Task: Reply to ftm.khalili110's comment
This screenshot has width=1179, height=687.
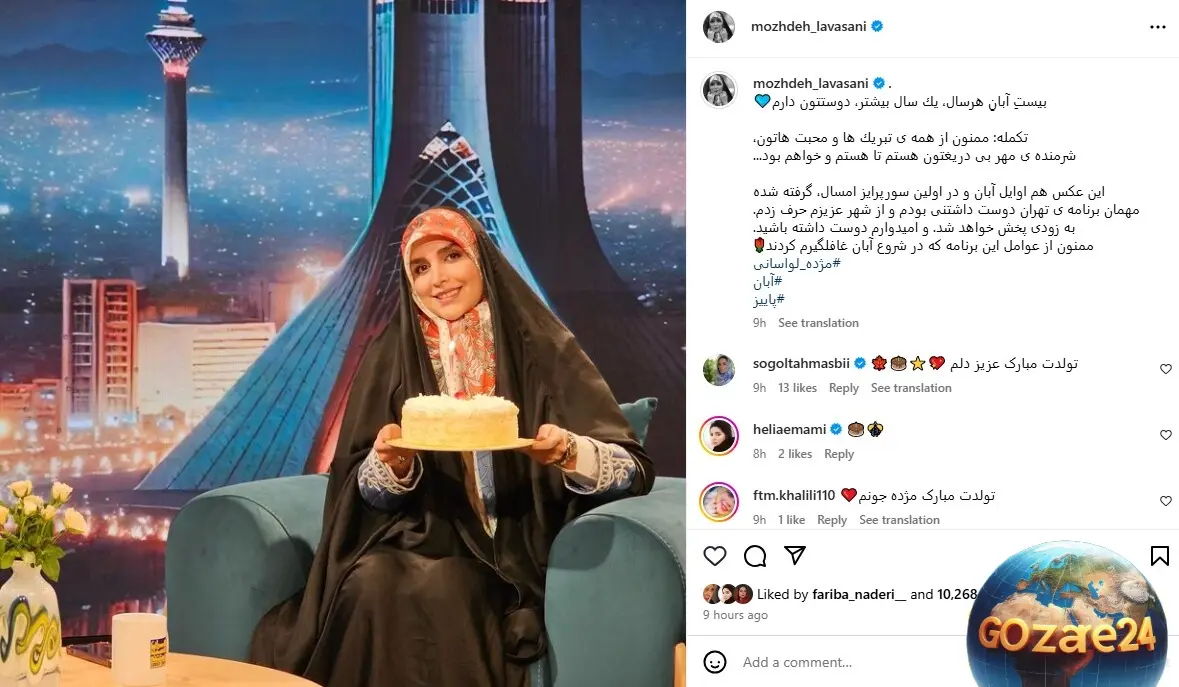Action: (832, 520)
